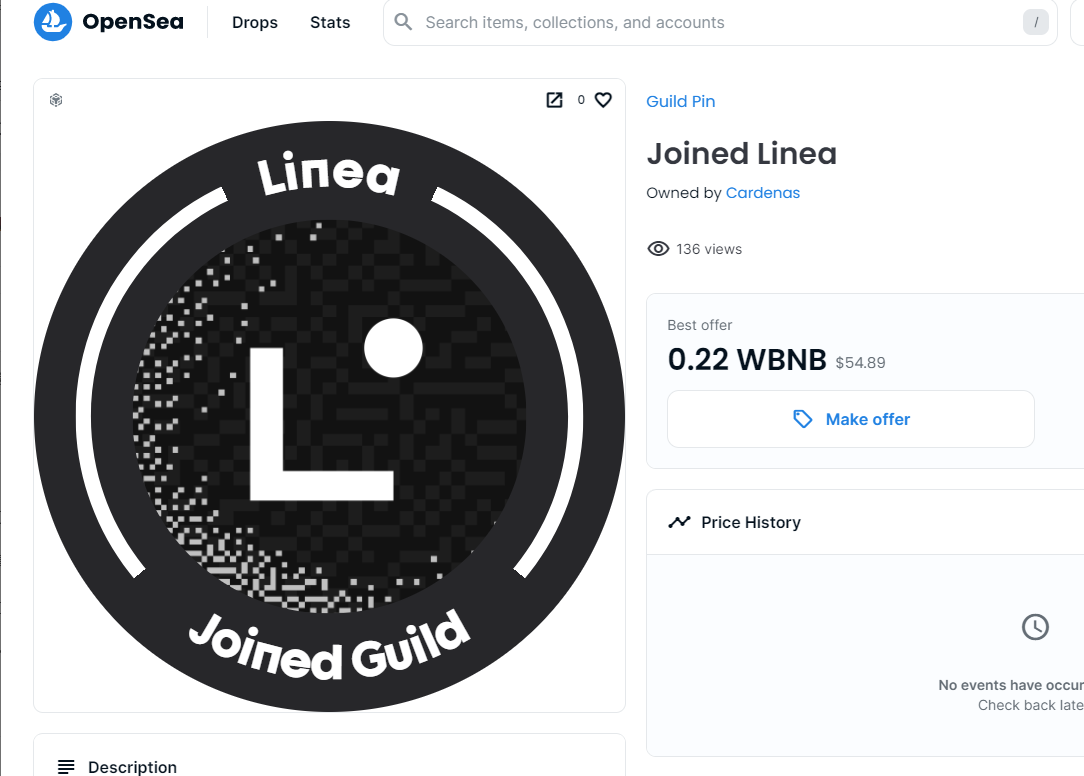
Task: Open the Joined Linea guild pin image
Action: (330, 416)
